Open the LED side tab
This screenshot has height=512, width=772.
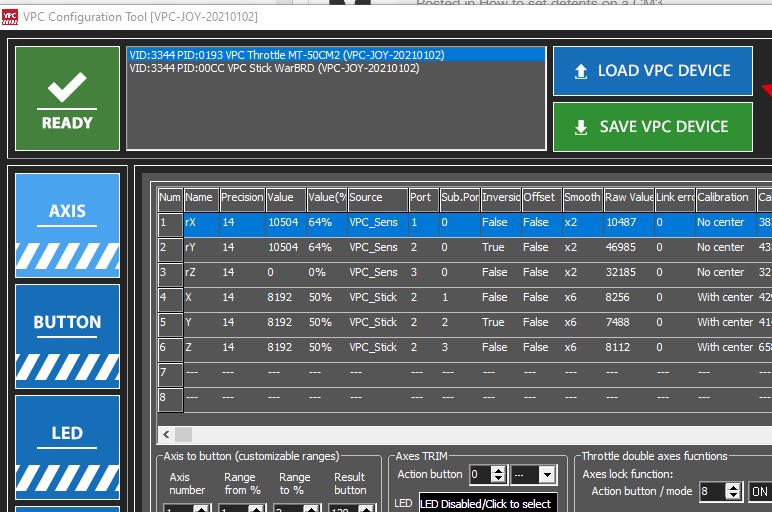point(67,447)
